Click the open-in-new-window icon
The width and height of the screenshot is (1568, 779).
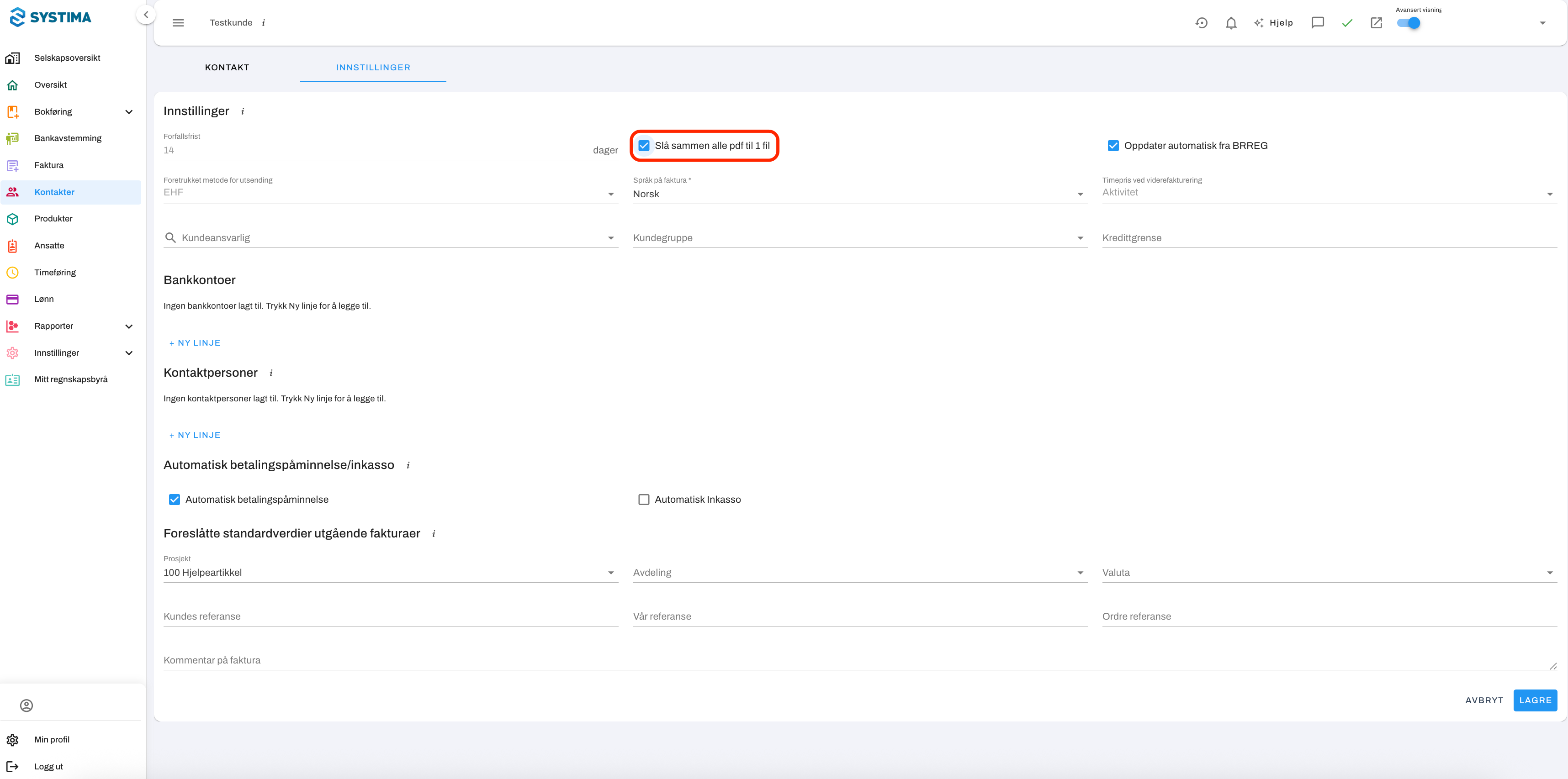coord(1376,23)
